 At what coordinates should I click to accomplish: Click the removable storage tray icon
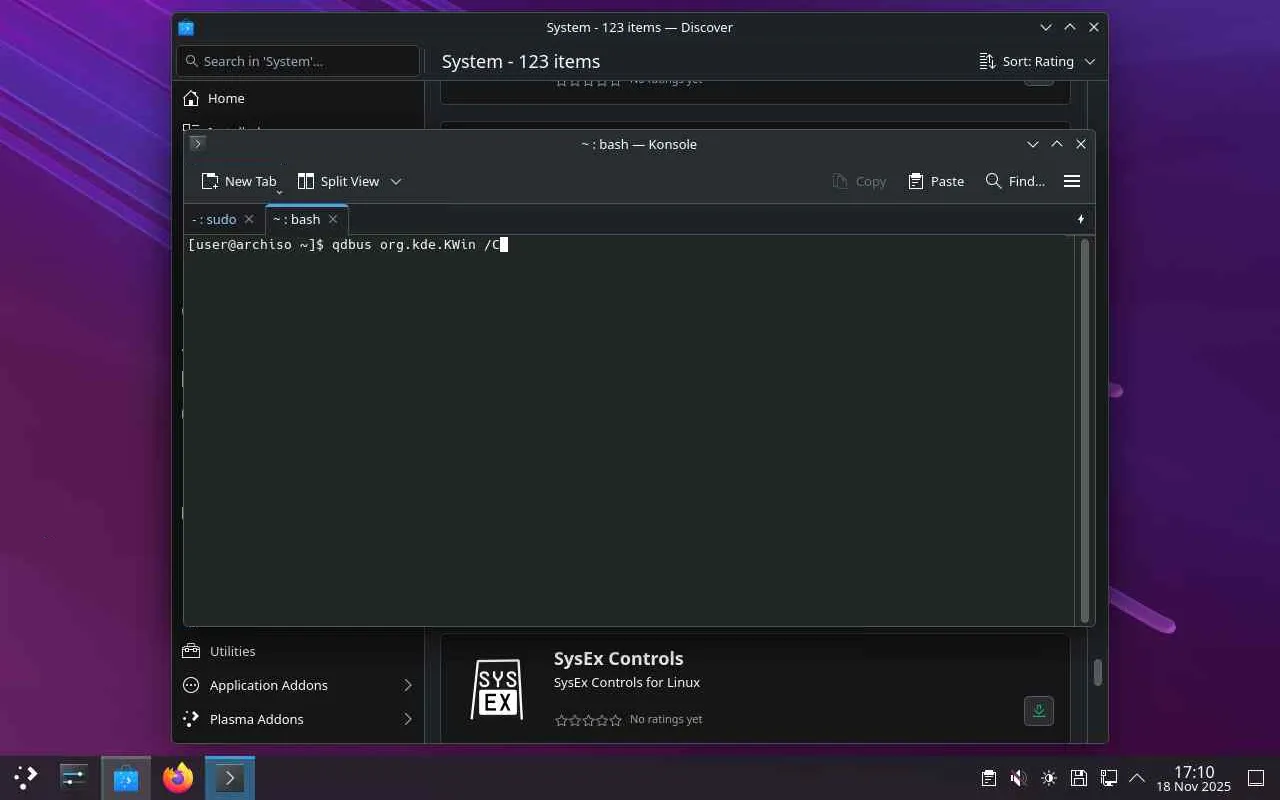1078,778
